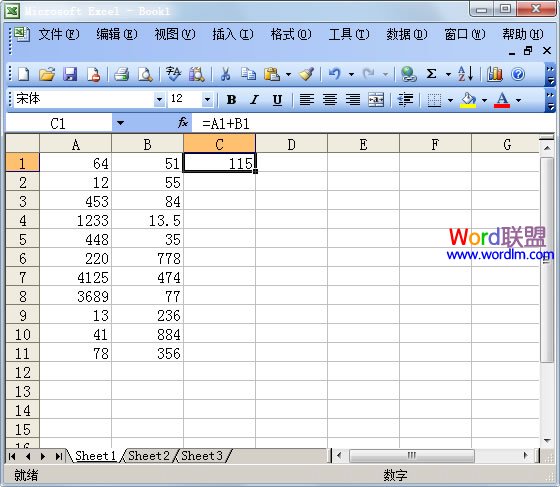The image size is (560, 487).
Task: Expand the 宋体 font name dropdown
Action: pos(159,100)
